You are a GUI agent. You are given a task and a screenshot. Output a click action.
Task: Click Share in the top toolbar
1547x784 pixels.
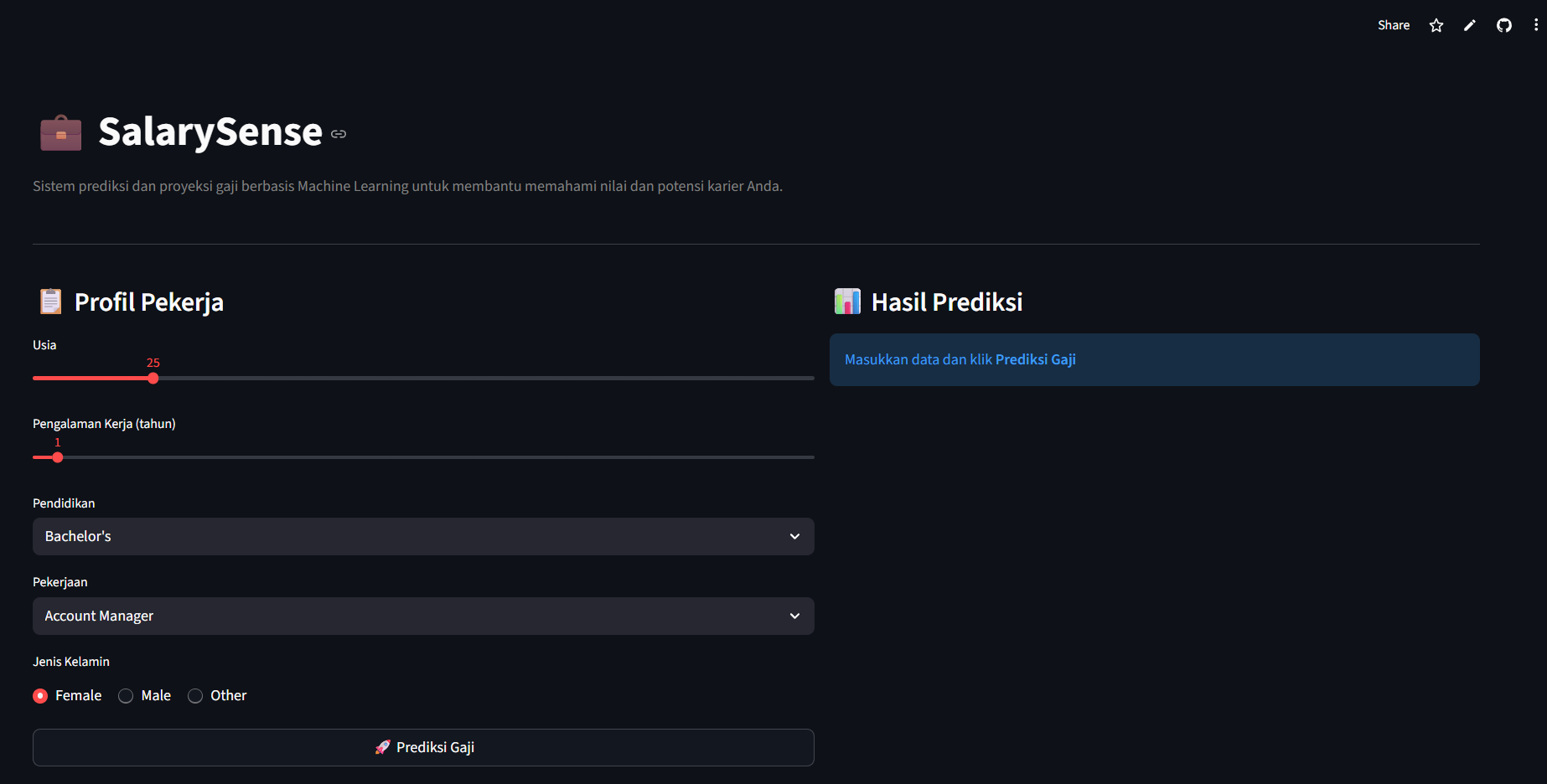pos(1393,25)
